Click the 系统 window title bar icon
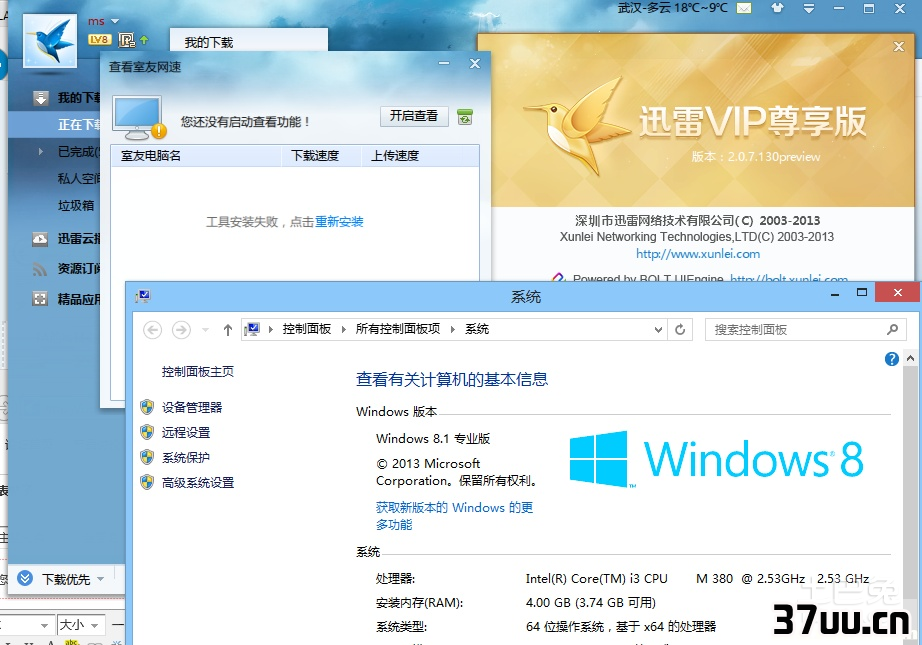The height and width of the screenshot is (645, 922). (x=142, y=296)
